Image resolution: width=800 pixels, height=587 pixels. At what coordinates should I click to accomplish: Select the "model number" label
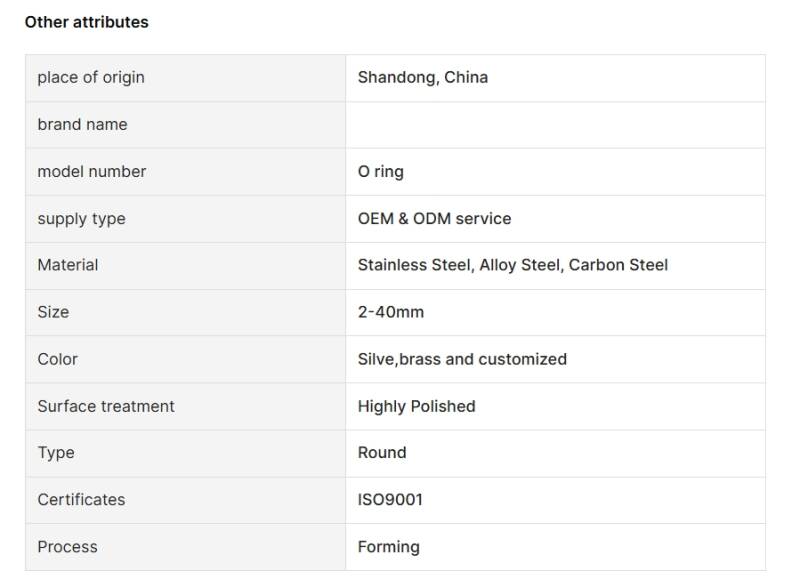(92, 172)
